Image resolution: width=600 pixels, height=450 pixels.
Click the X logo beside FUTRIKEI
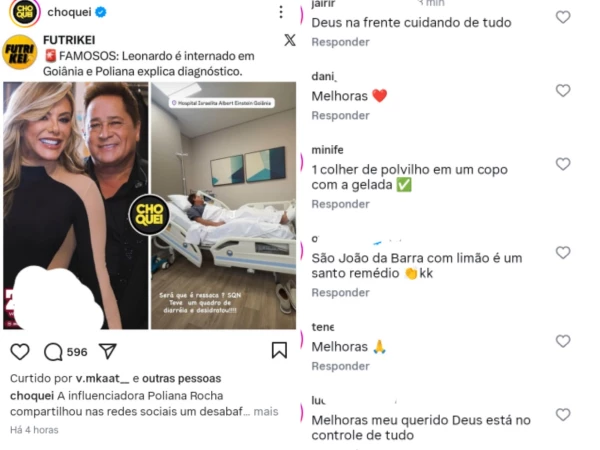click(x=290, y=40)
